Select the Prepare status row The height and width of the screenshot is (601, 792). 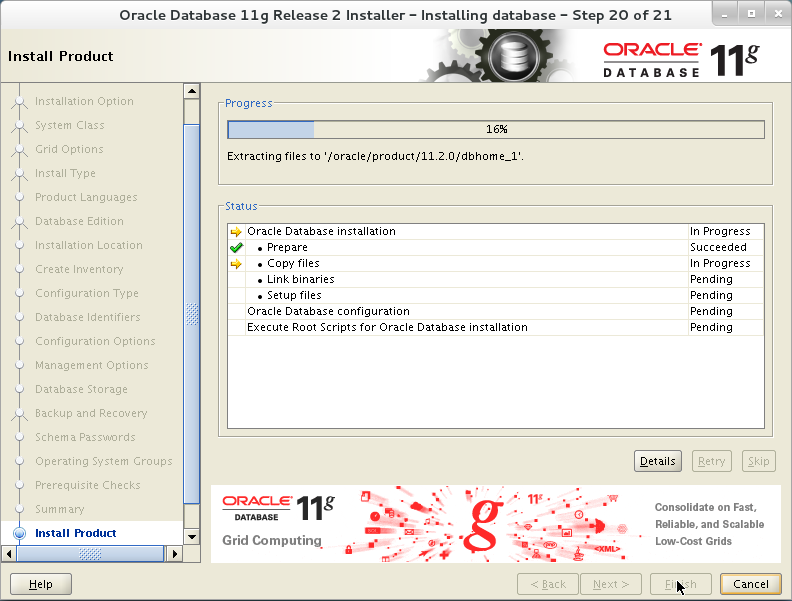click(496, 247)
